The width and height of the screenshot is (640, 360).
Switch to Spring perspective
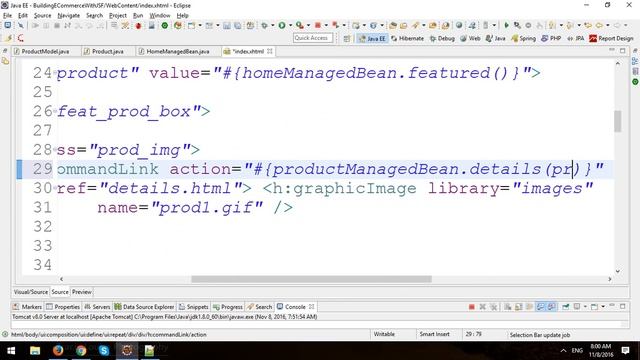(523, 38)
